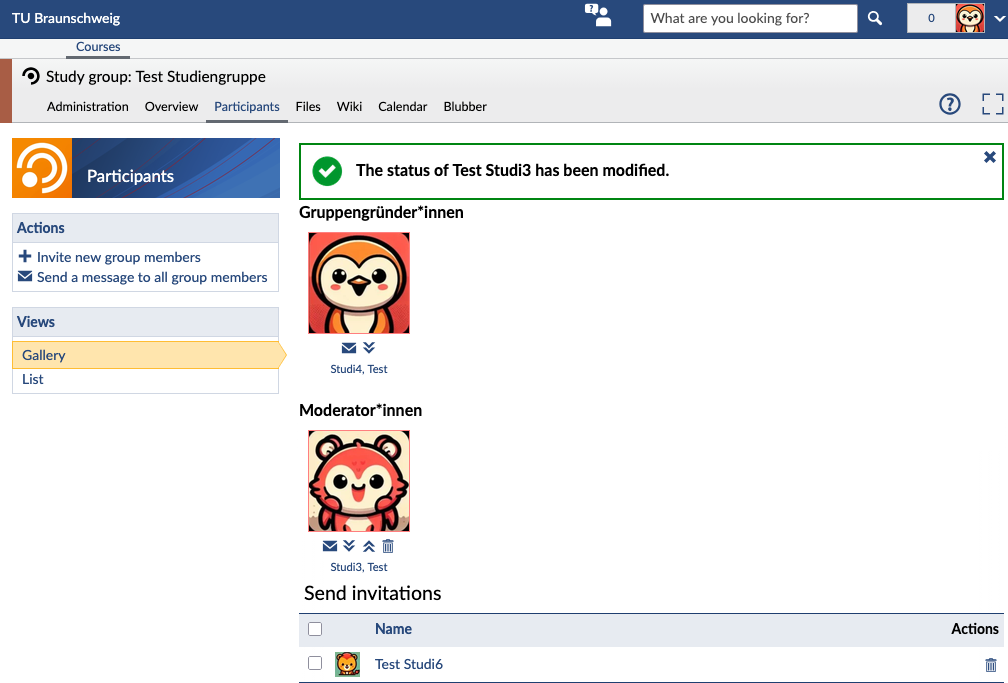Demote Studi4 with the down-arrows icon
This screenshot has width=1008, height=683.
[x=369, y=348]
